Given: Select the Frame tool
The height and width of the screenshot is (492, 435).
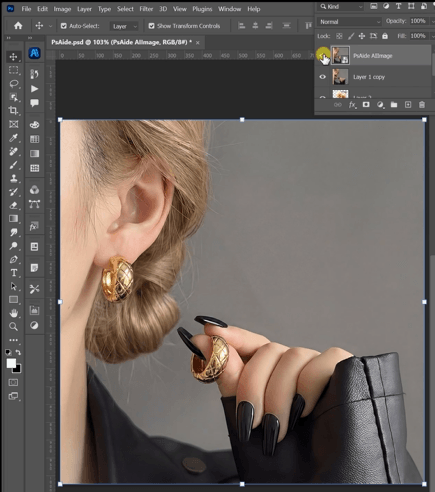Looking at the screenshot, I should pos(13,124).
